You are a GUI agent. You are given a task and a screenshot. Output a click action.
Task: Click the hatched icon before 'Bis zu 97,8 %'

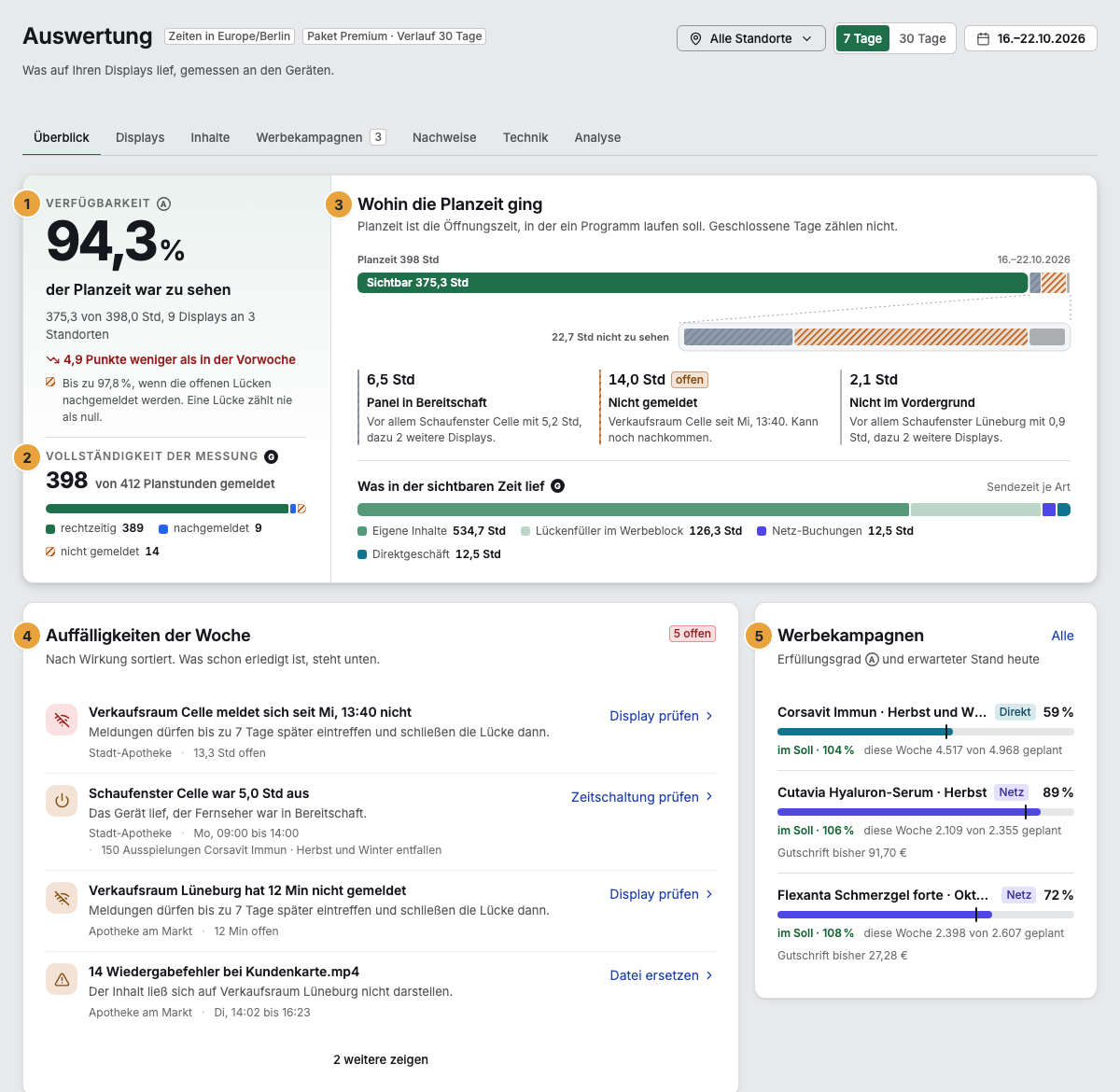click(x=50, y=383)
